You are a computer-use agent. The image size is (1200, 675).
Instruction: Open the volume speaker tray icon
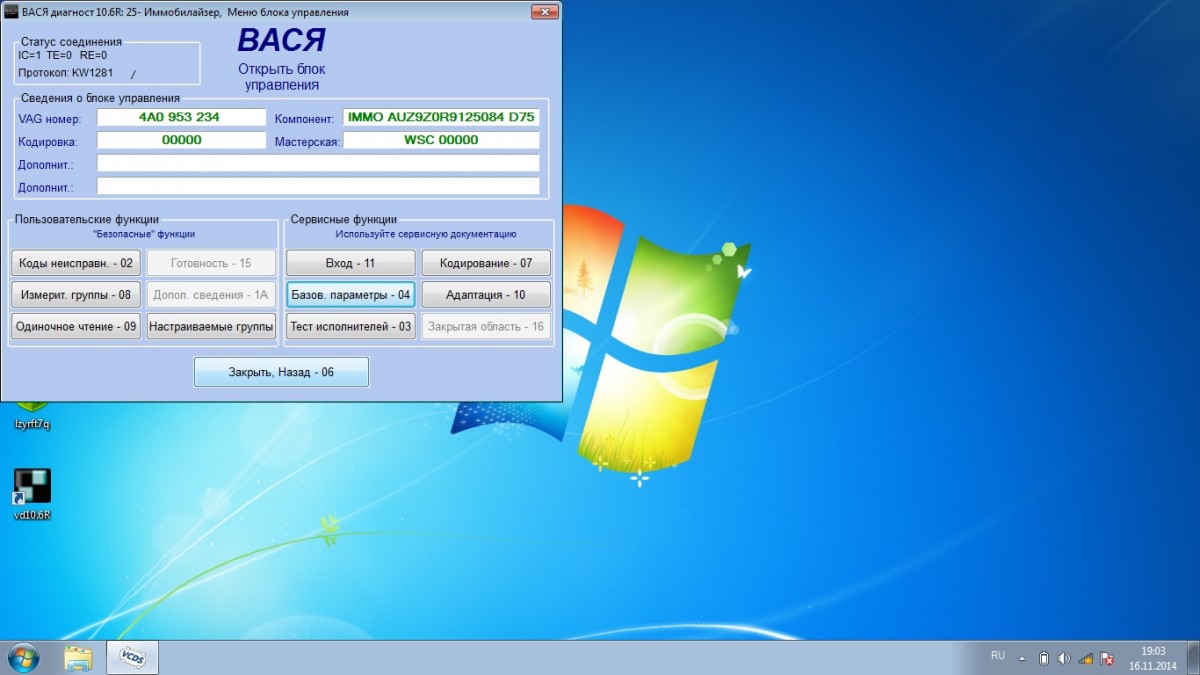coord(1064,658)
